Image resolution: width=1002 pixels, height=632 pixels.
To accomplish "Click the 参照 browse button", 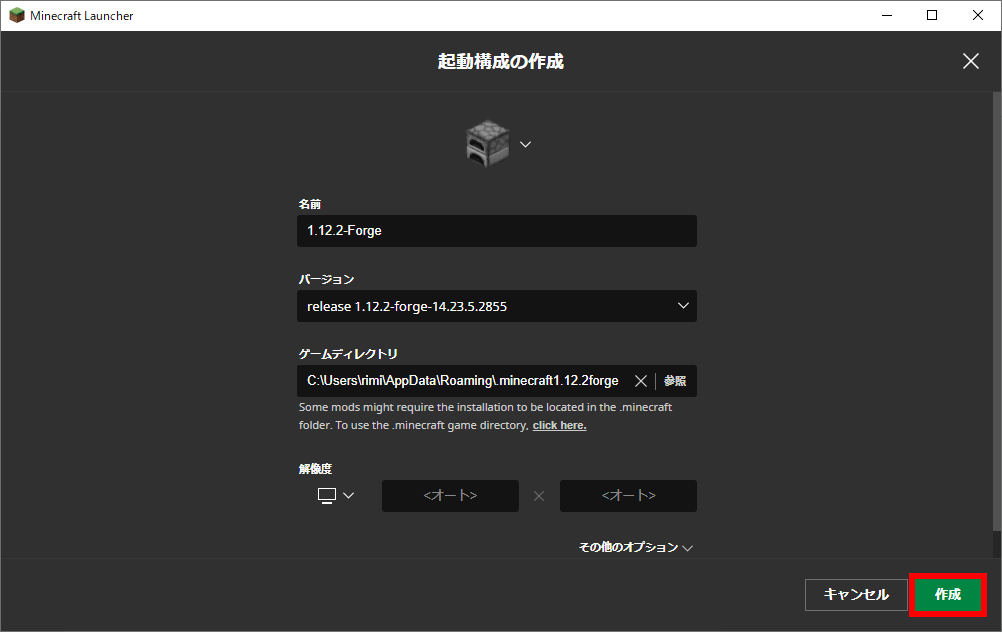I will [674, 380].
